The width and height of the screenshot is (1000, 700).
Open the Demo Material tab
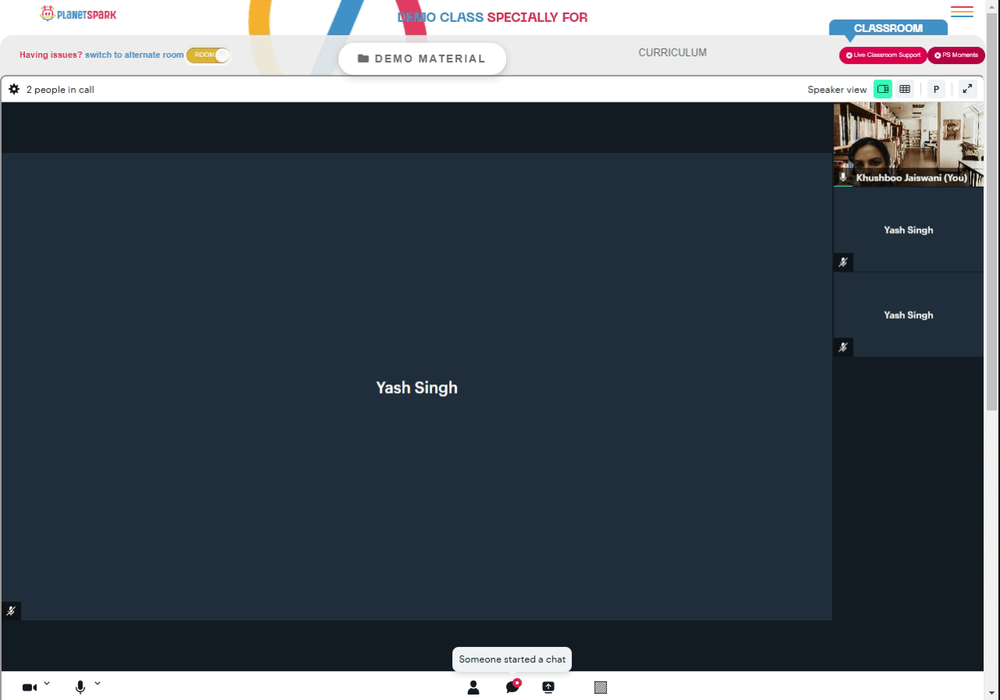422,59
